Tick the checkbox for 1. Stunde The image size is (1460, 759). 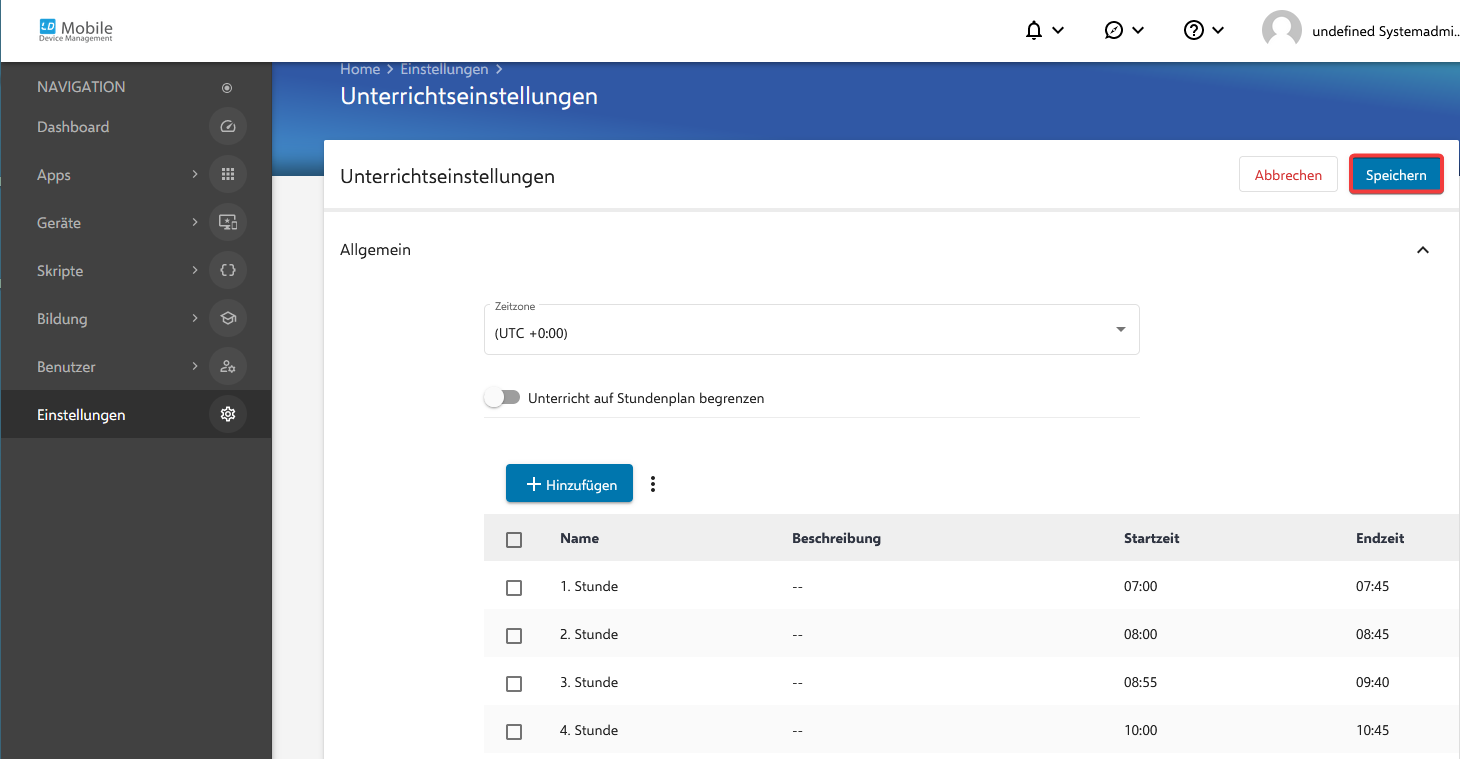pos(514,588)
